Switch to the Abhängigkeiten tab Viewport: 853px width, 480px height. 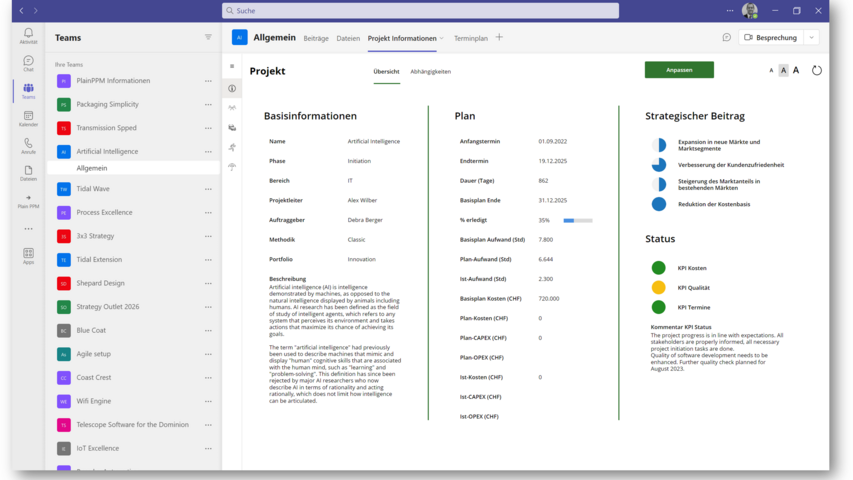click(x=430, y=72)
